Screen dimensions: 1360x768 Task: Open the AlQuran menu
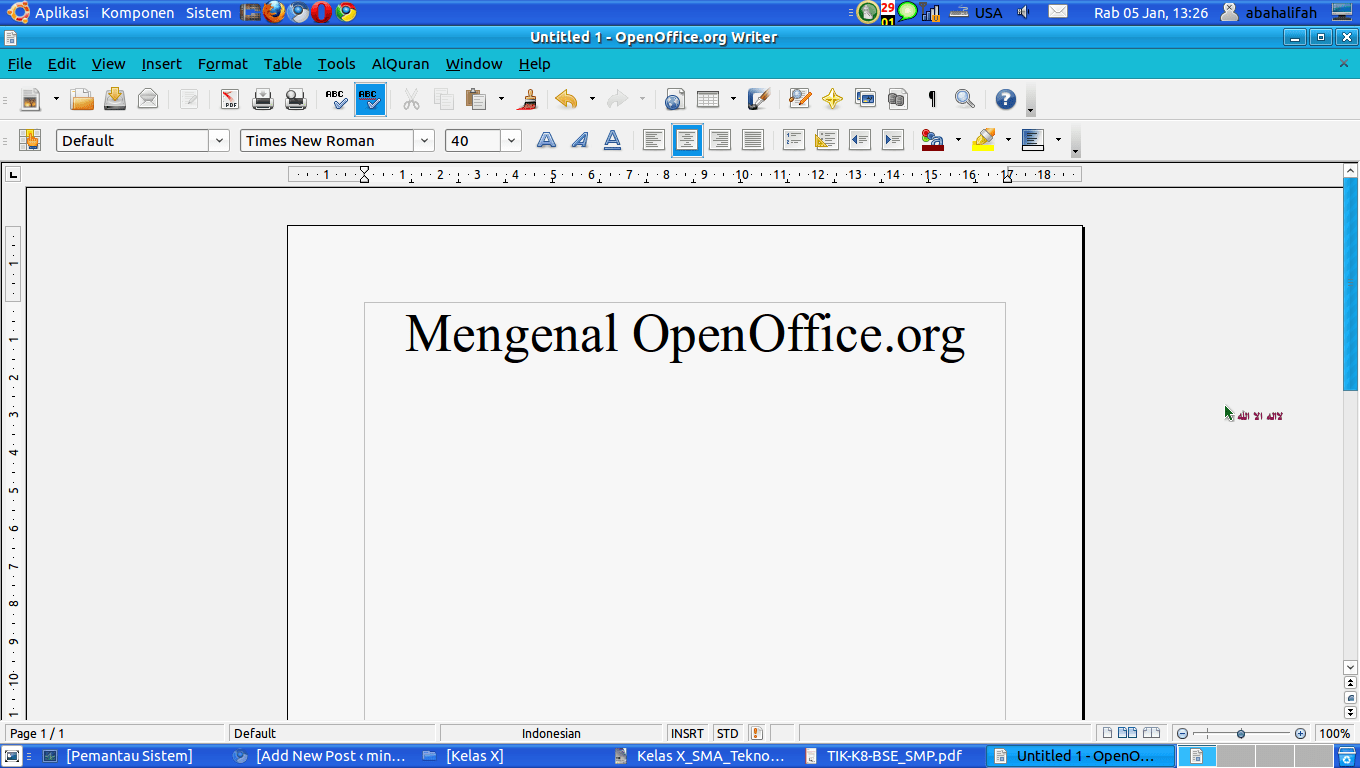click(x=401, y=64)
